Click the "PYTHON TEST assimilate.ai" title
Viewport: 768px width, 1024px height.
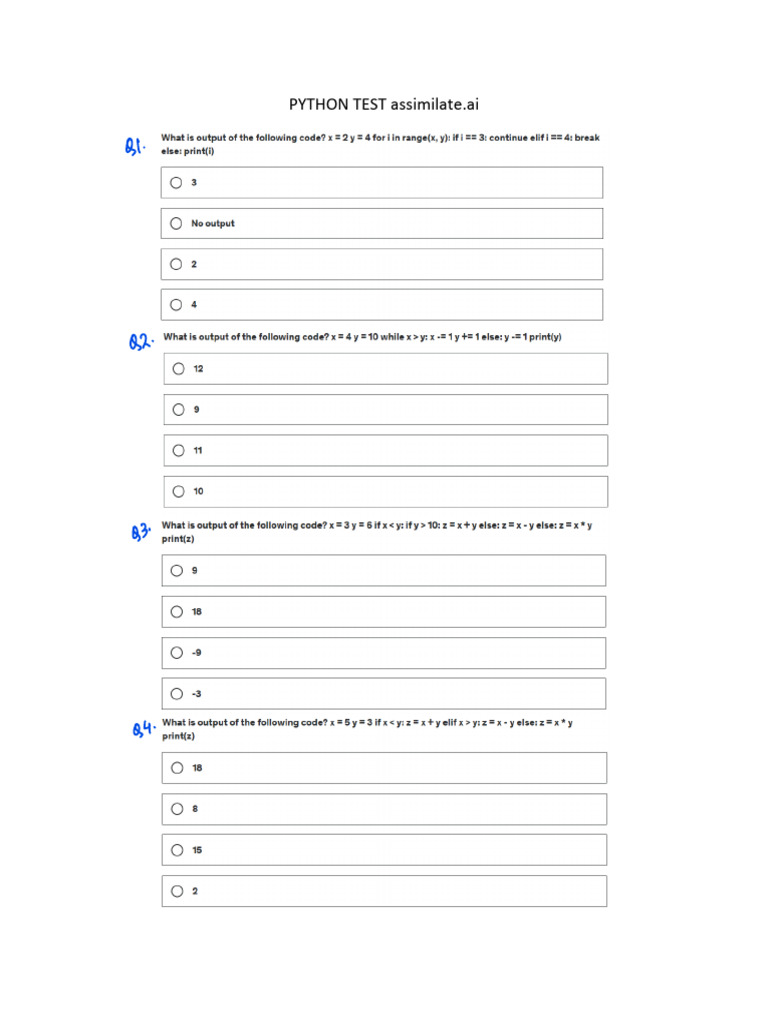(x=384, y=103)
